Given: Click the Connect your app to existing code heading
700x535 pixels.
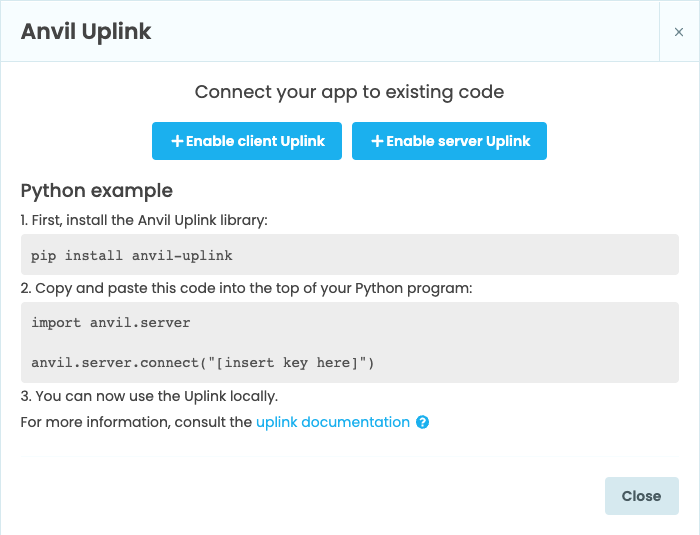Looking at the screenshot, I should pyautogui.click(x=349, y=92).
